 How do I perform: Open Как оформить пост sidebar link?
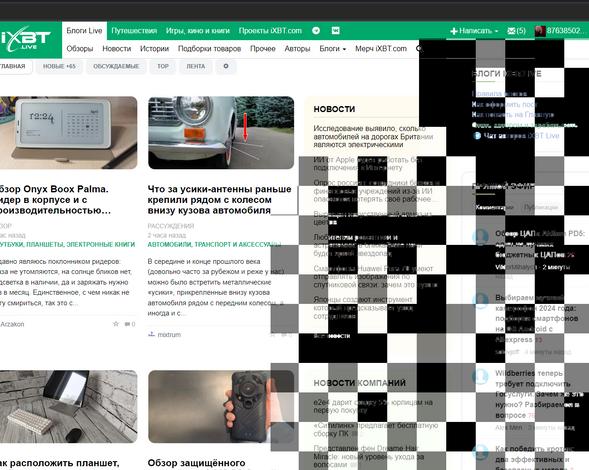tap(504, 104)
